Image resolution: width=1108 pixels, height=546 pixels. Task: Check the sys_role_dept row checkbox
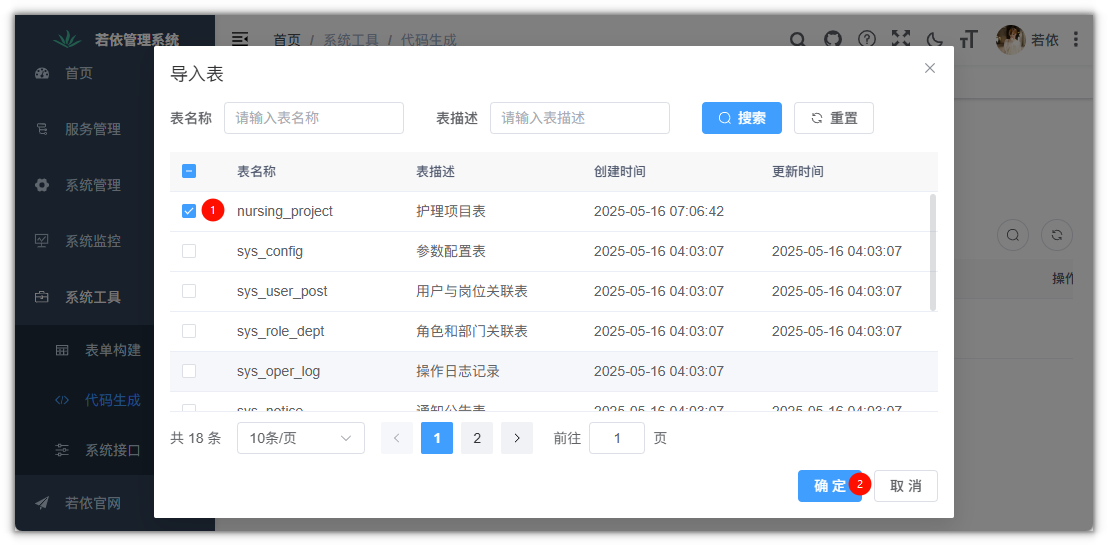click(189, 331)
